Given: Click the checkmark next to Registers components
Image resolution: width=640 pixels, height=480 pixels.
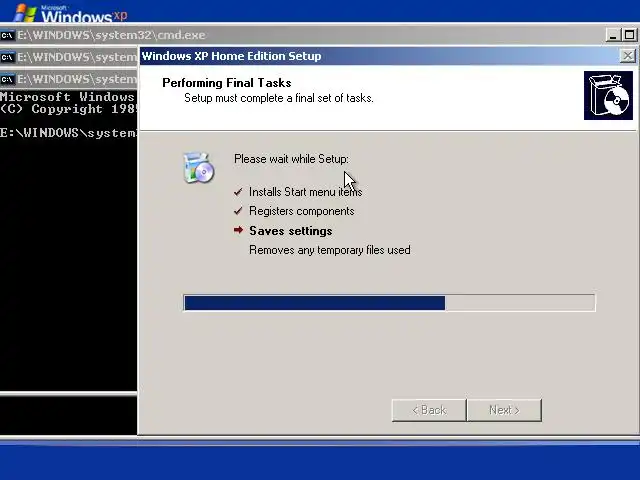Looking at the screenshot, I should 238,211.
